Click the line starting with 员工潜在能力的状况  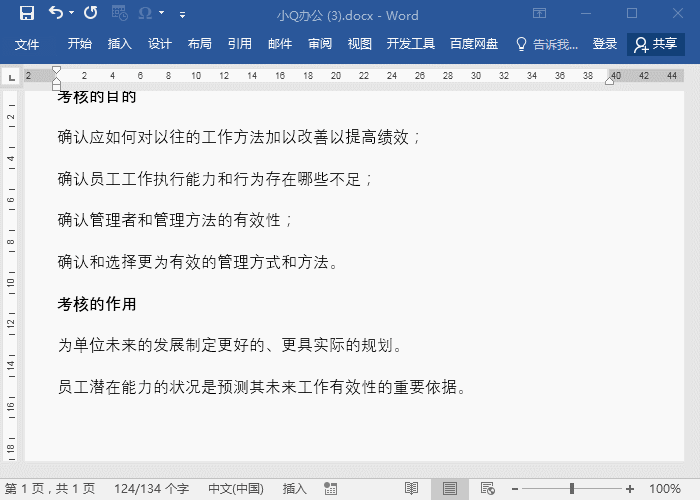click(x=262, y=387)
